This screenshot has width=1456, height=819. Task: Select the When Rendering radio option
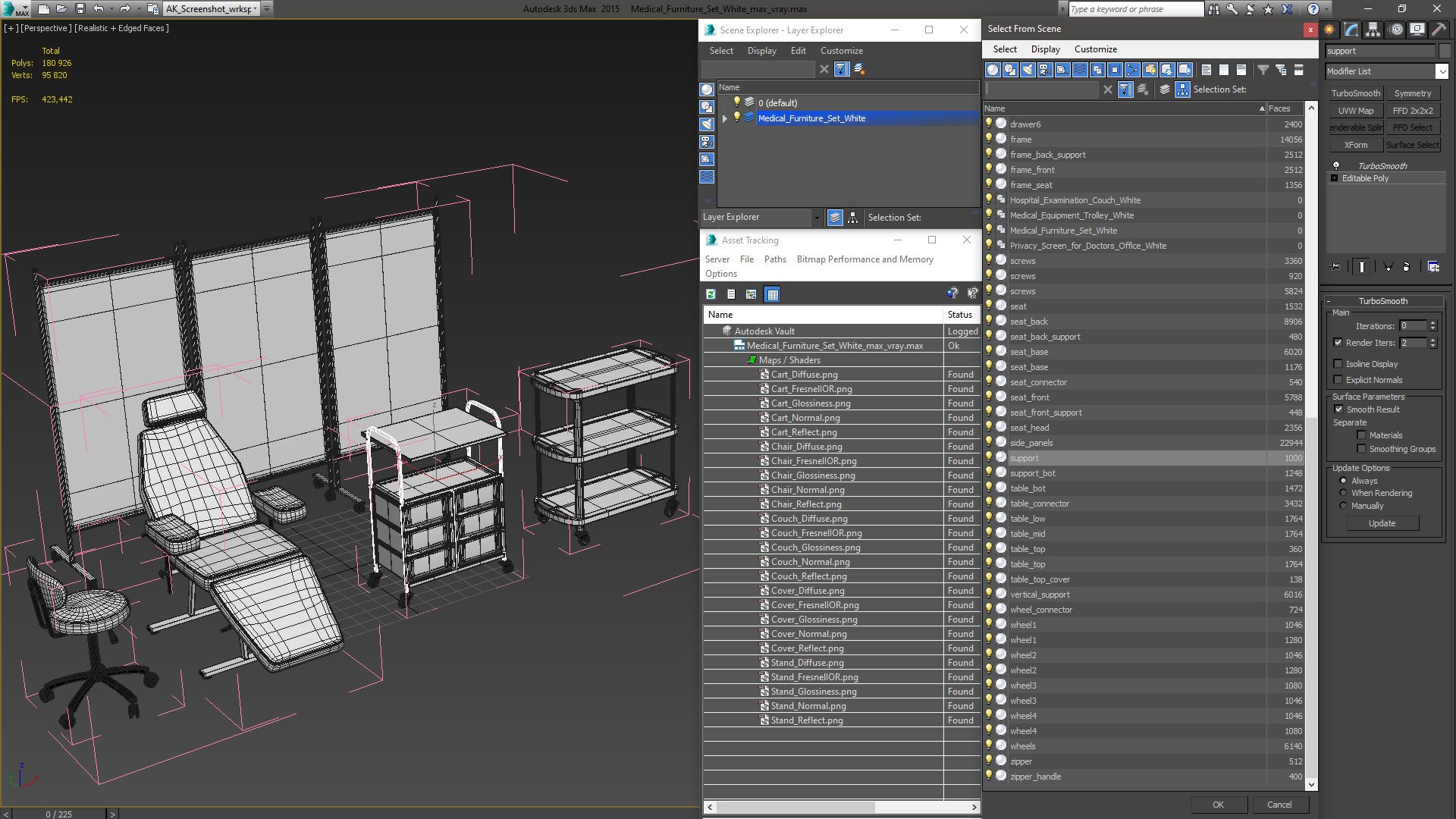1343,493
